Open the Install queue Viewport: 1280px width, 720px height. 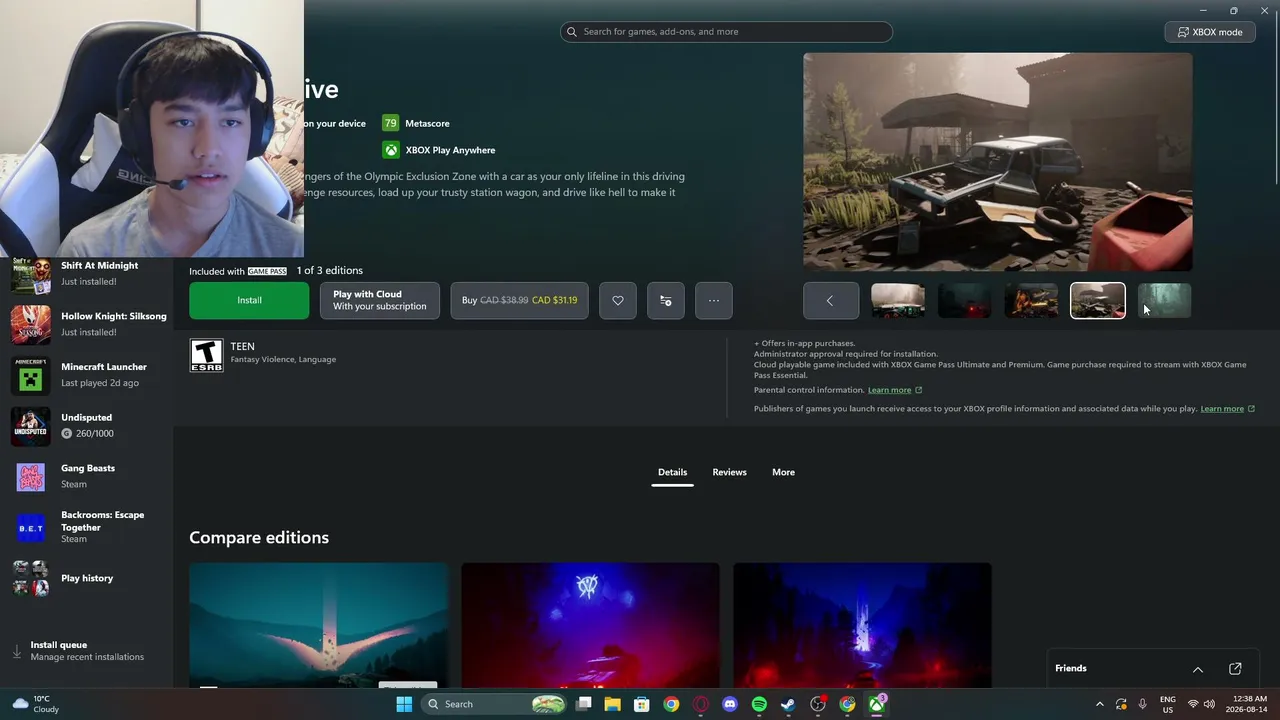pos(88,651)
